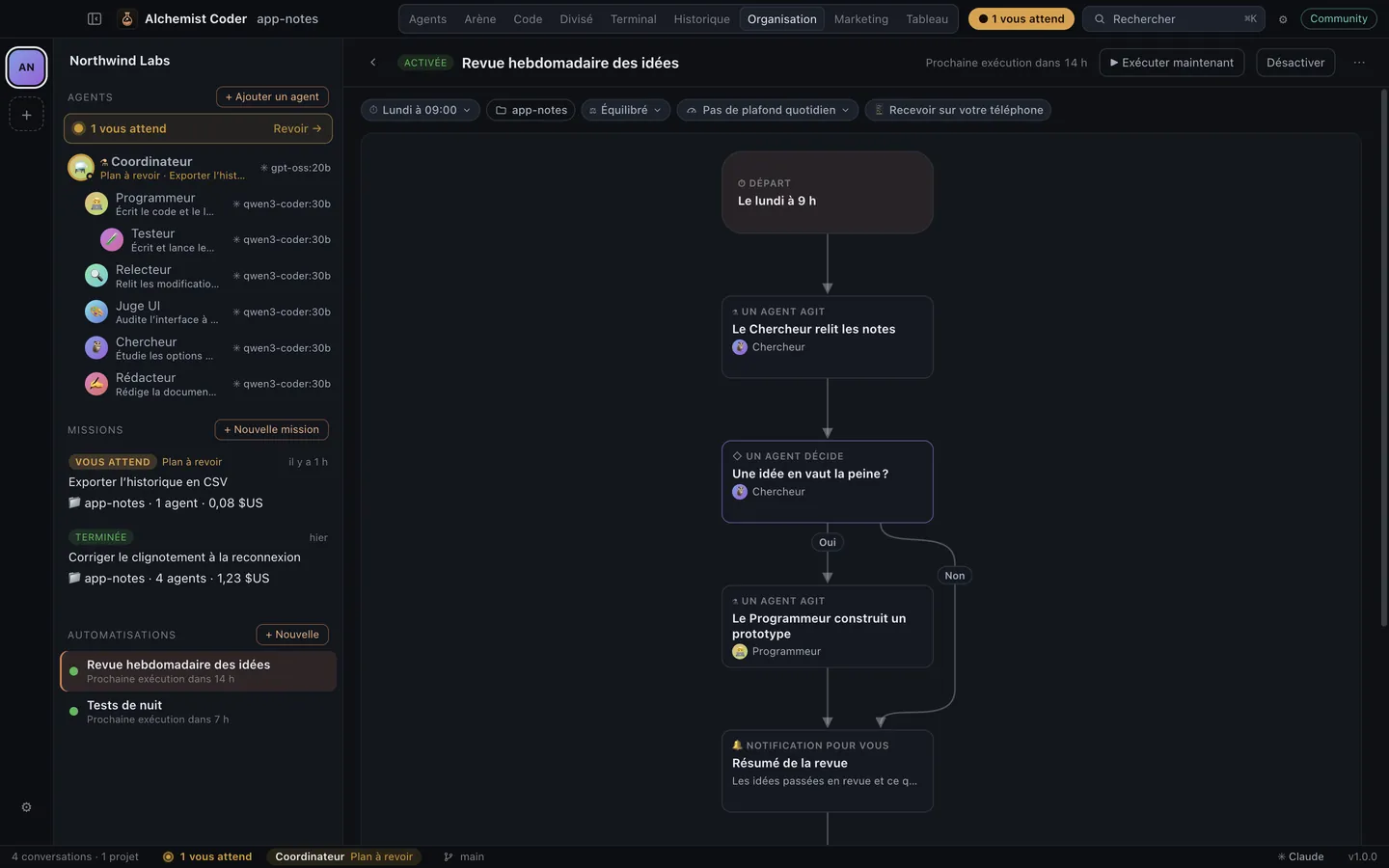Open the Marketing tab
The image size is (1389, 868).
click(x=860, y=19)
